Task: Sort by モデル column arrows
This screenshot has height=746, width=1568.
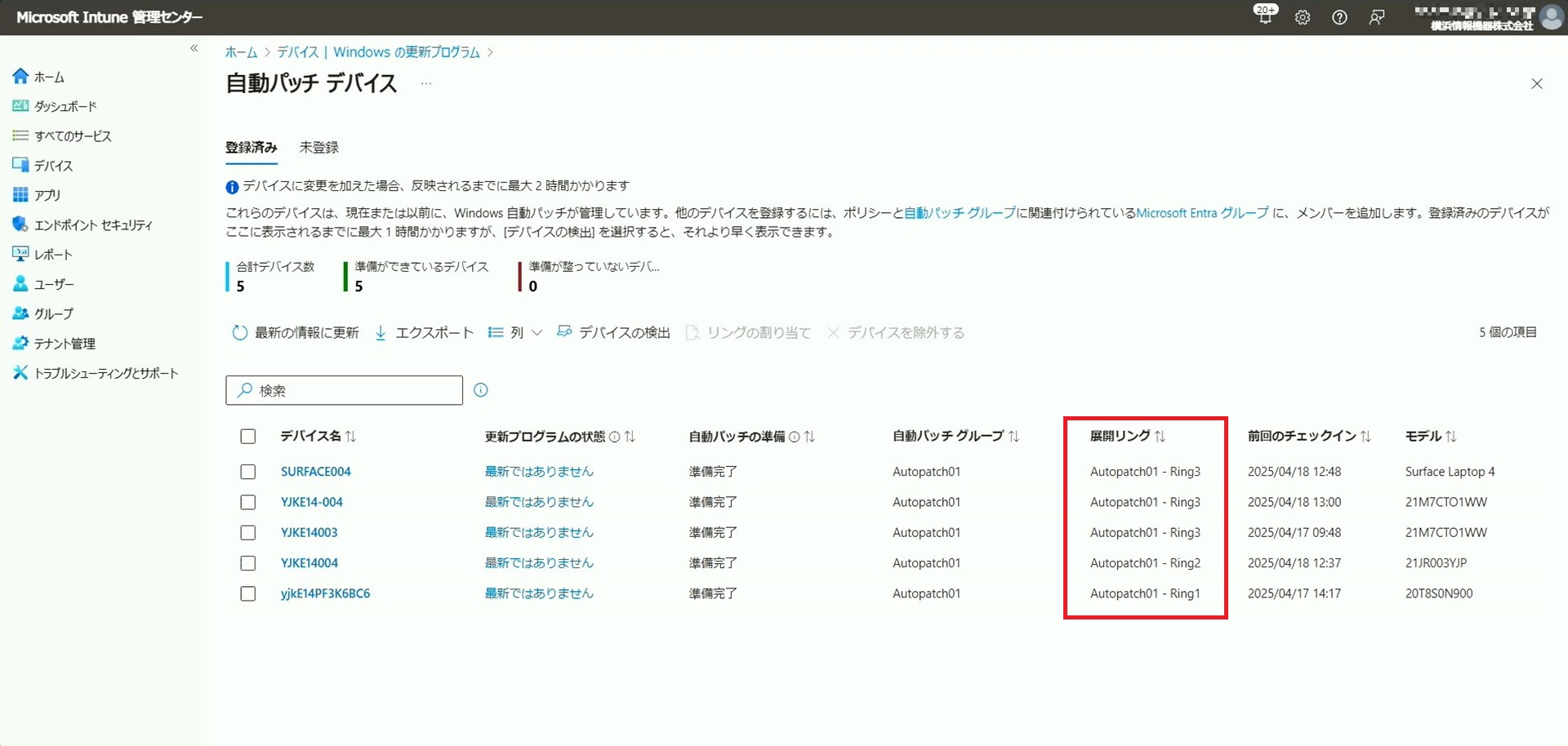Action: (1450, 437)
